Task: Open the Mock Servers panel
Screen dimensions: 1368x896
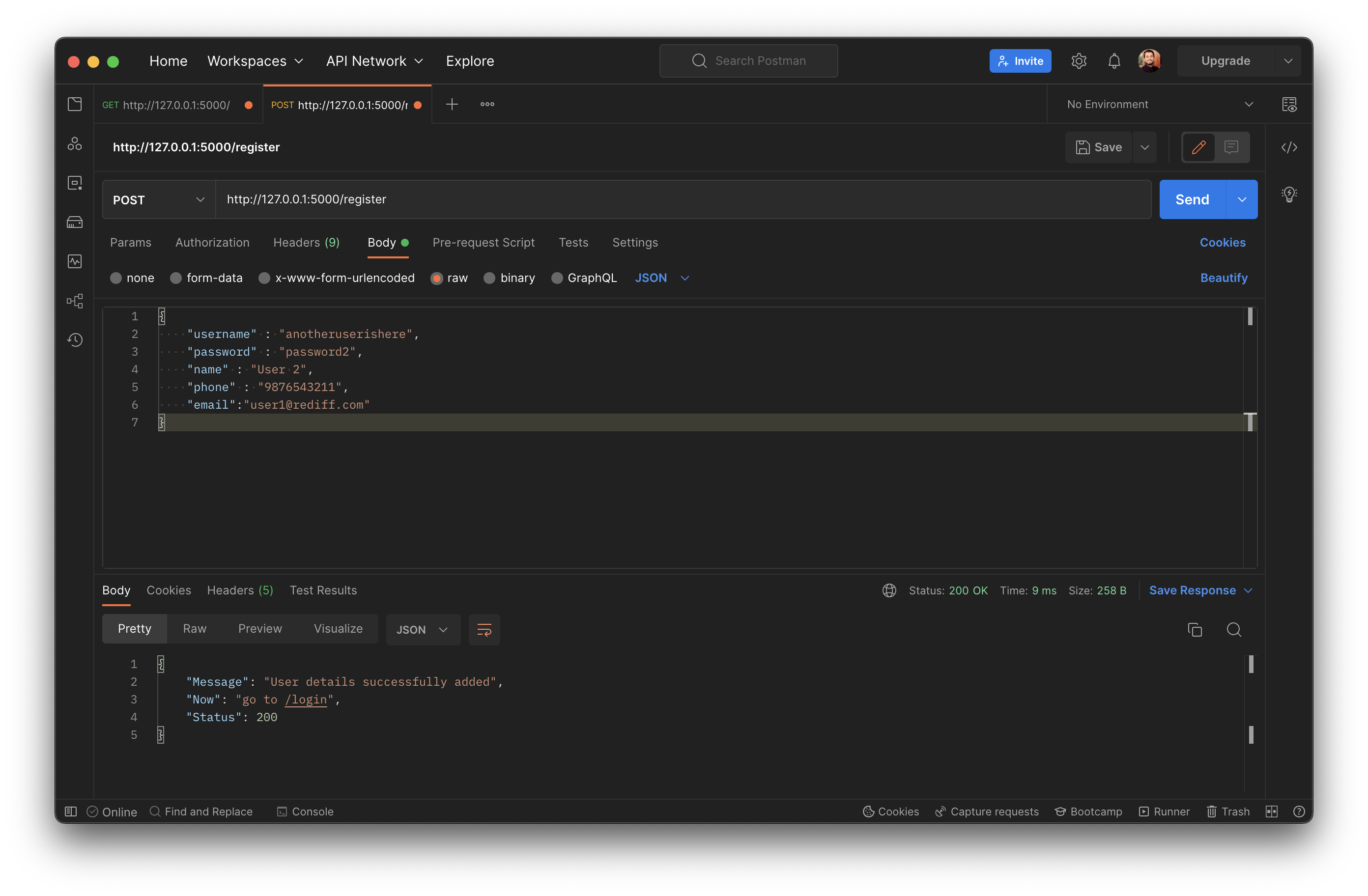Action: pyautogui.click(x=75, y=222)
